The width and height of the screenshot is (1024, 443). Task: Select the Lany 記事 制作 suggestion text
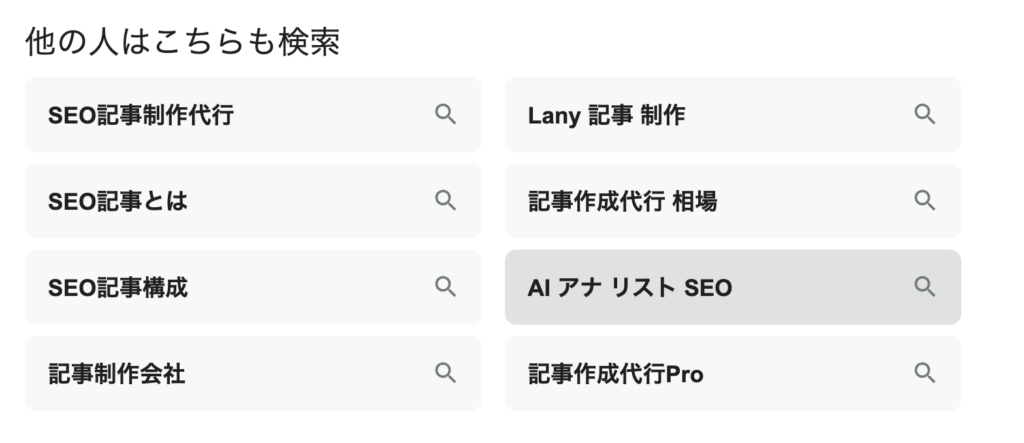tap(606, 115)
